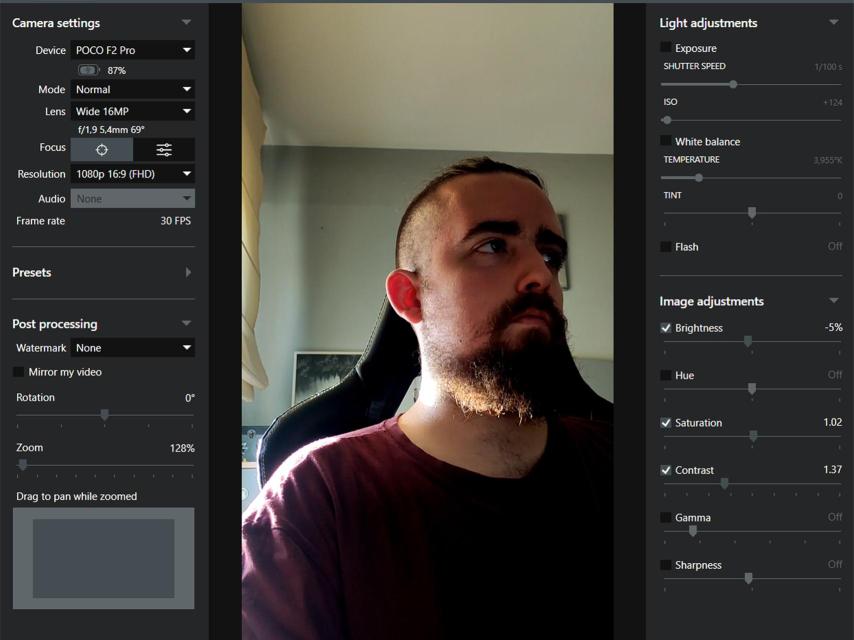854x640 pixels.
Task: Enable the White balance checkbox
Action: 666,142
